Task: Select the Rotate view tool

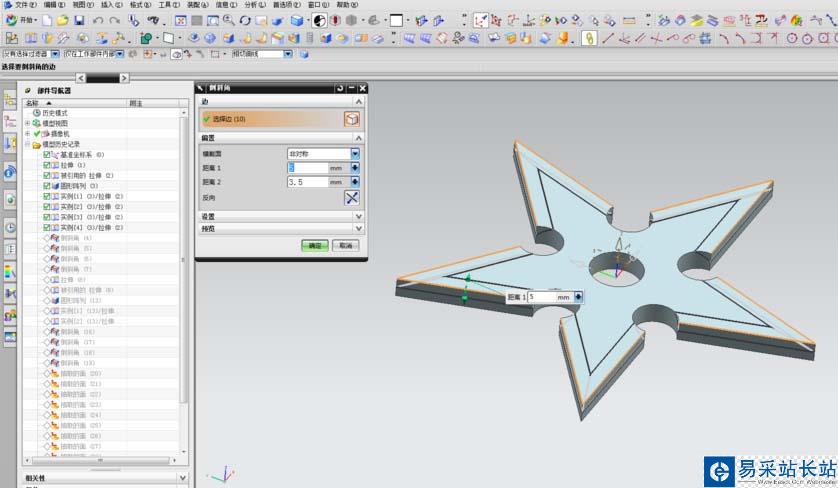Action: click(x=245, y=20)
